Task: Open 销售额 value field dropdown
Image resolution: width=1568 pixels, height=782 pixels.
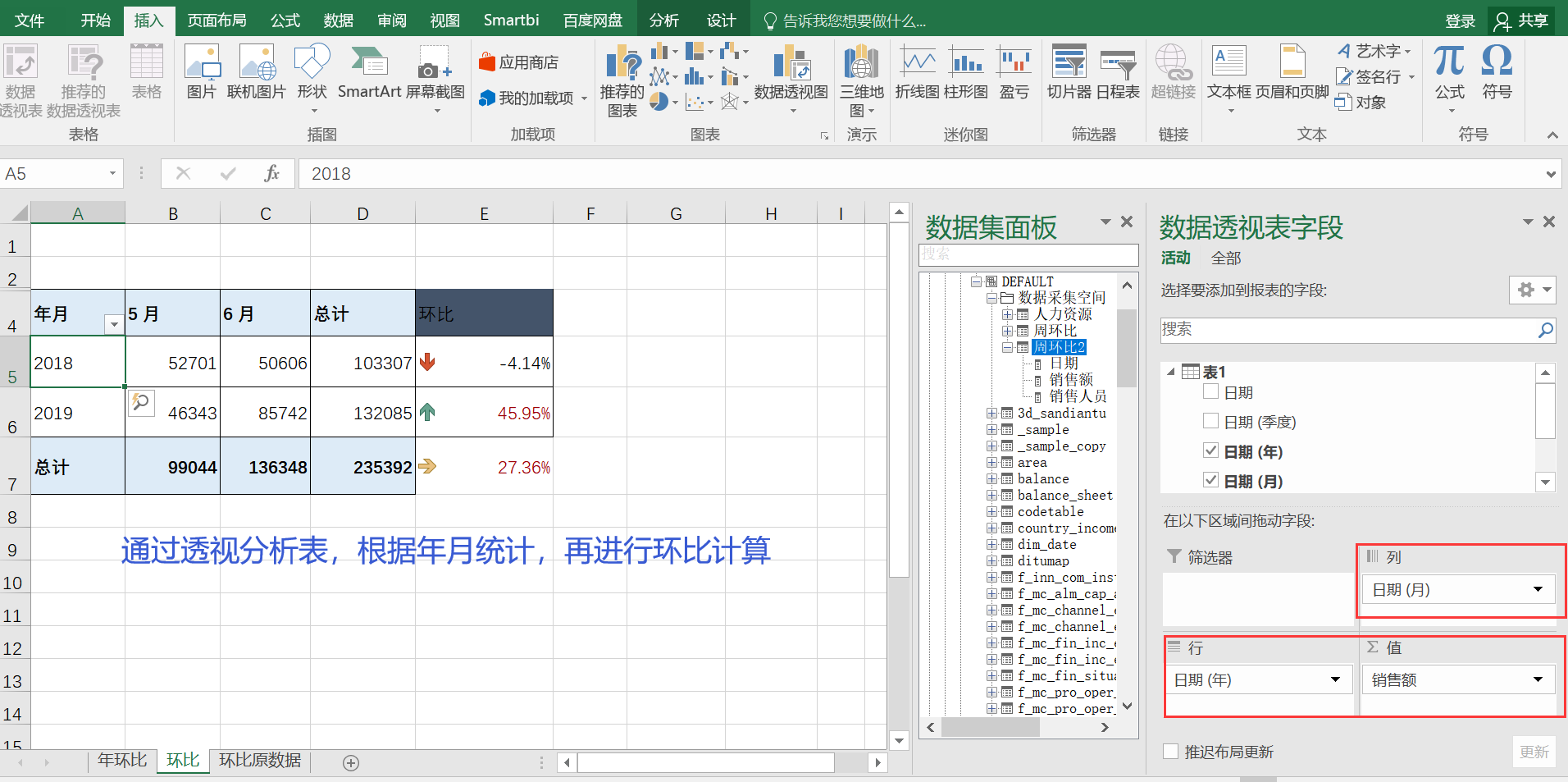Action: coord(1538,679)
